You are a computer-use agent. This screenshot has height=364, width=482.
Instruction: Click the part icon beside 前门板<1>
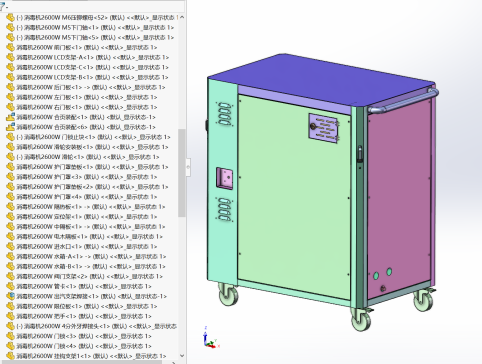pyautogui.click(x=10, y=47)
